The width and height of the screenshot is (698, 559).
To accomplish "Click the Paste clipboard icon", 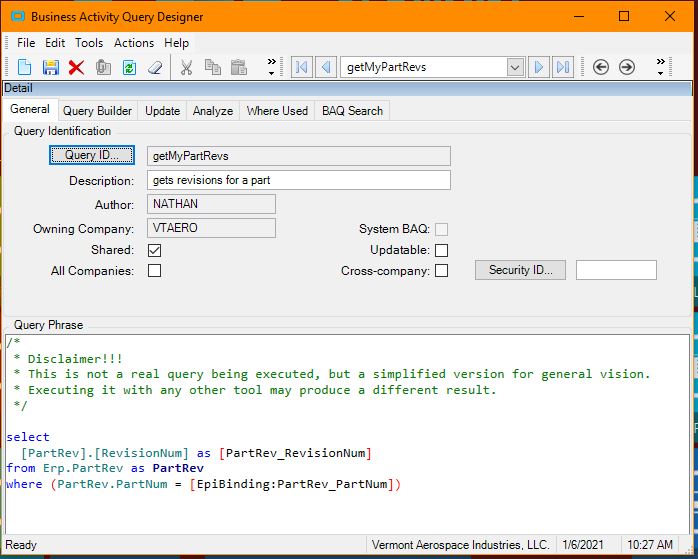I will (239, 67).
